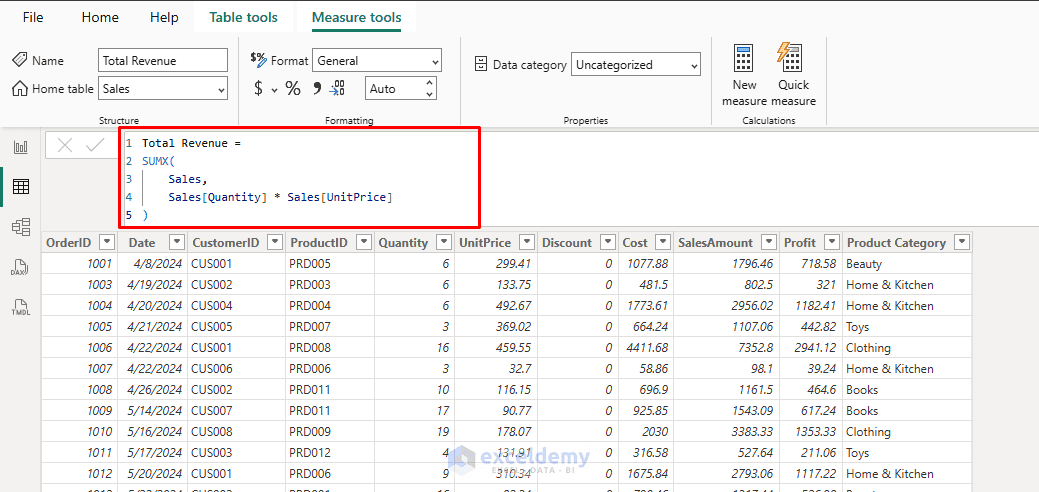Toggle thousands separator comma icon

coord(316,88)
